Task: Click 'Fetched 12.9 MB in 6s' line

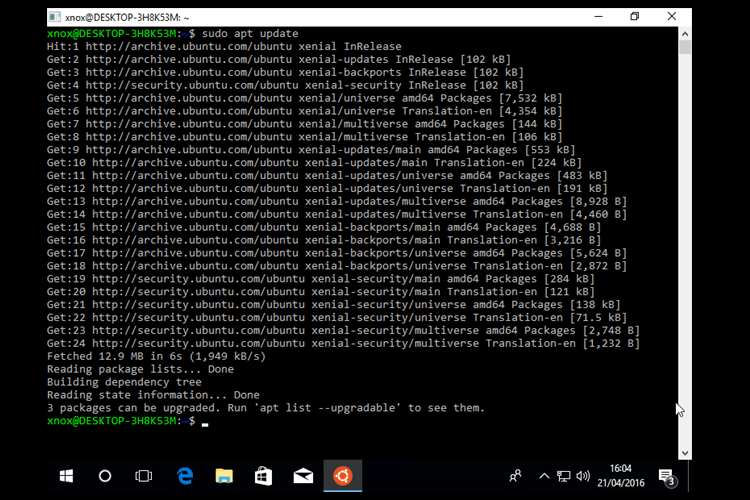Action: [156, 356]
